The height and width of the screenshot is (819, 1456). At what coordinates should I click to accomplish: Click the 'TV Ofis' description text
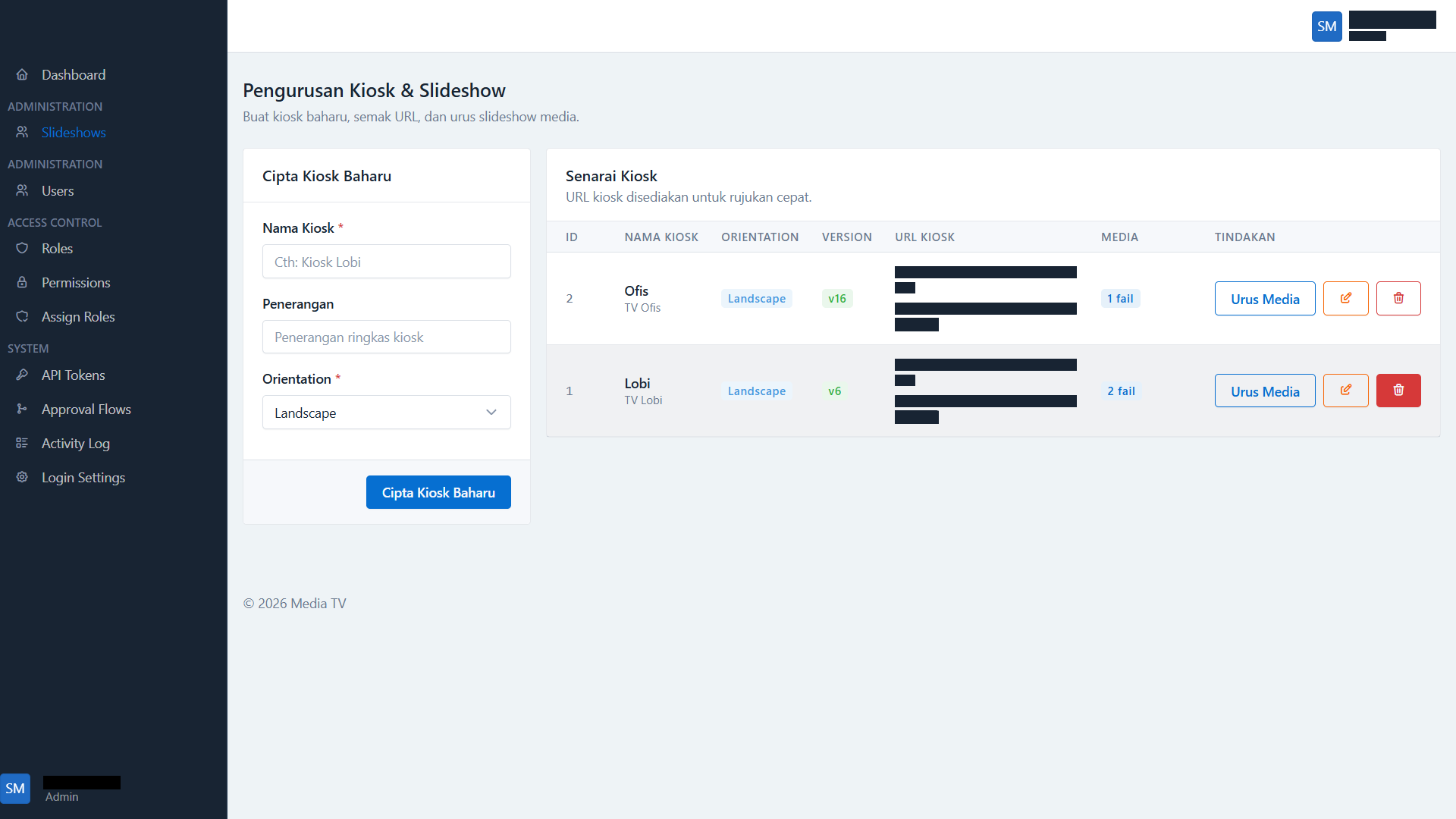pyautogui.click(x=642, y=308)
